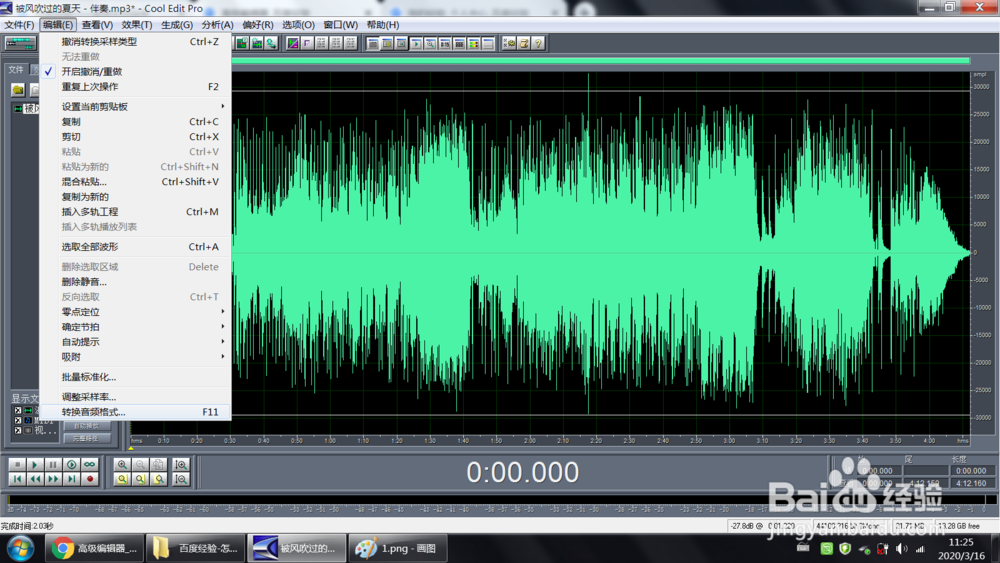Click the level meters window toolbar icon
This screenshot has width=1000, height=563.
(473, 43)
